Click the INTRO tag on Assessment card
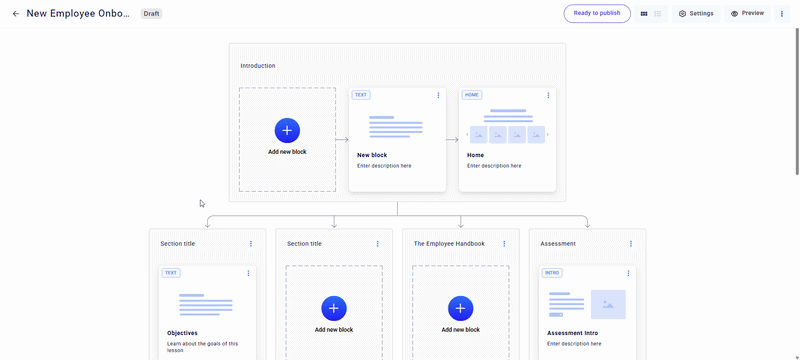 (552, 273)
